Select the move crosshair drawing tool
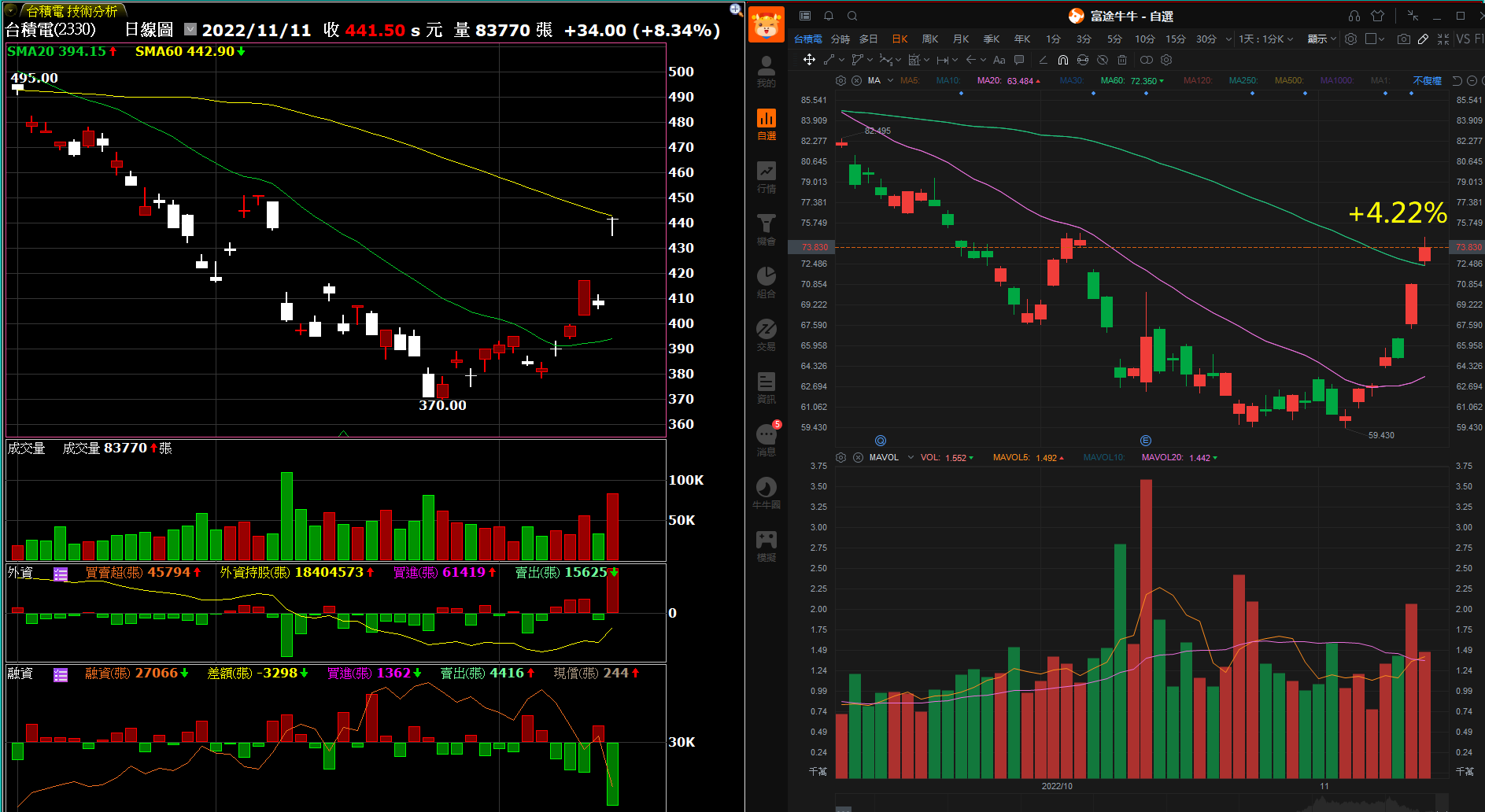Viewport: 1485px width, 812px height. pos(809,60)
